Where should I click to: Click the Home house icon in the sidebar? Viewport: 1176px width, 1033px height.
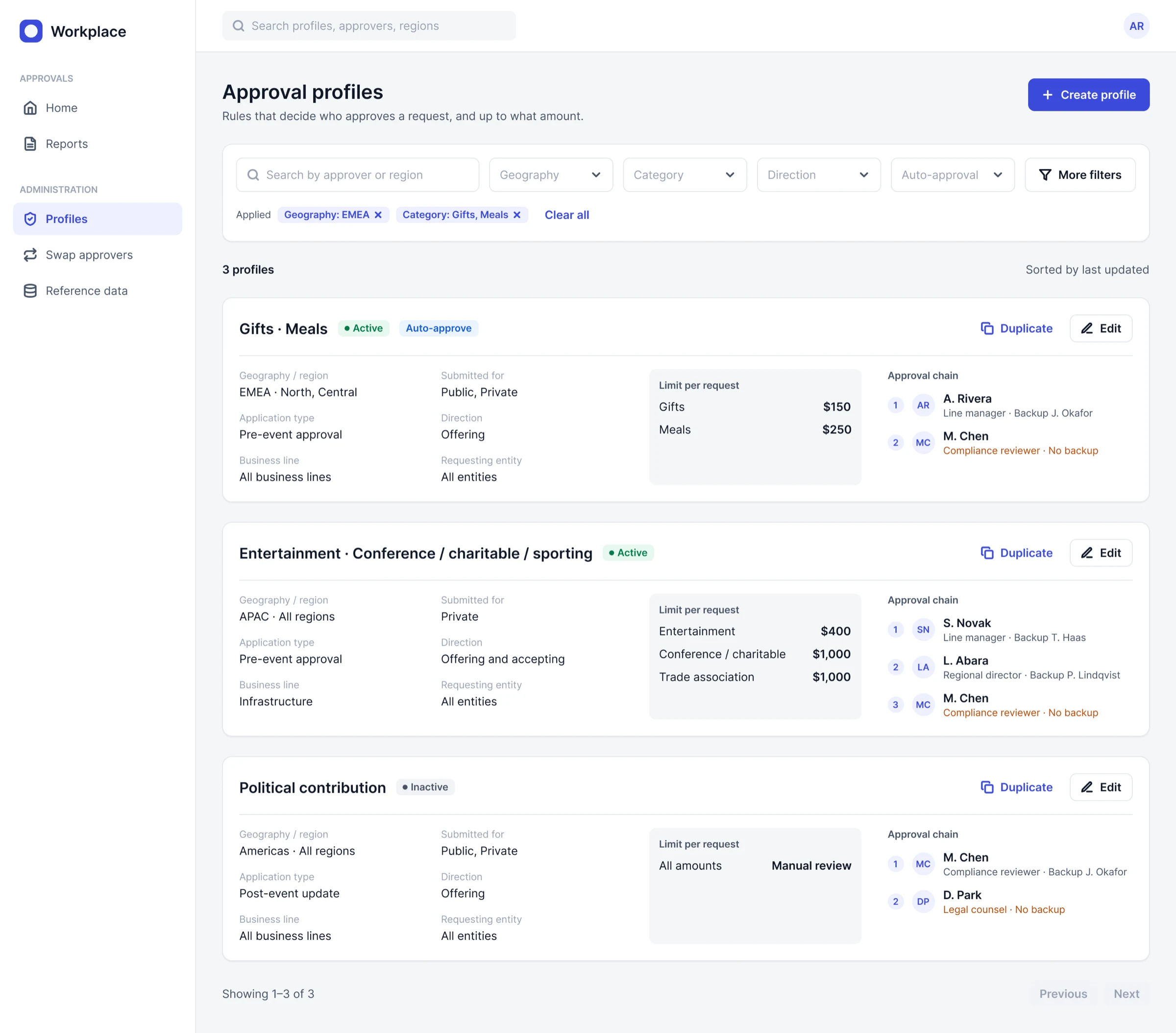pos(30,108)
